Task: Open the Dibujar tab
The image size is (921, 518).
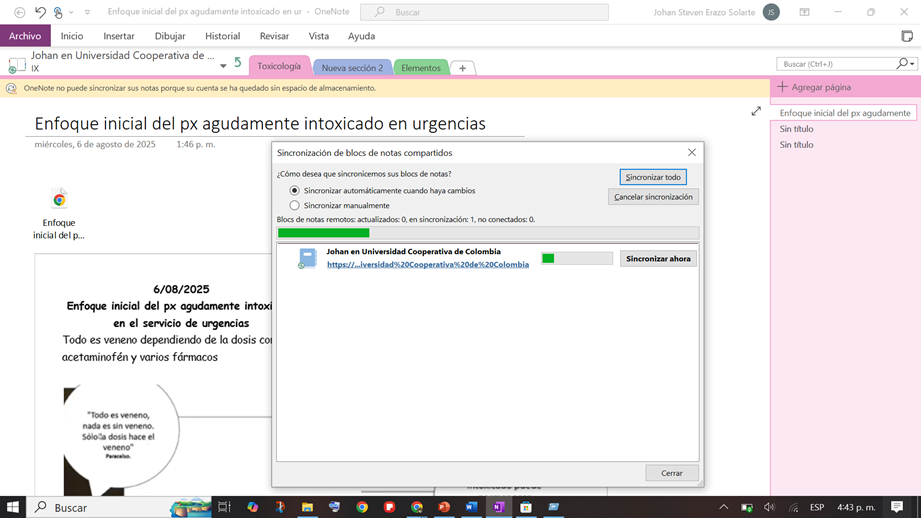Action: [x=170, y=36]
